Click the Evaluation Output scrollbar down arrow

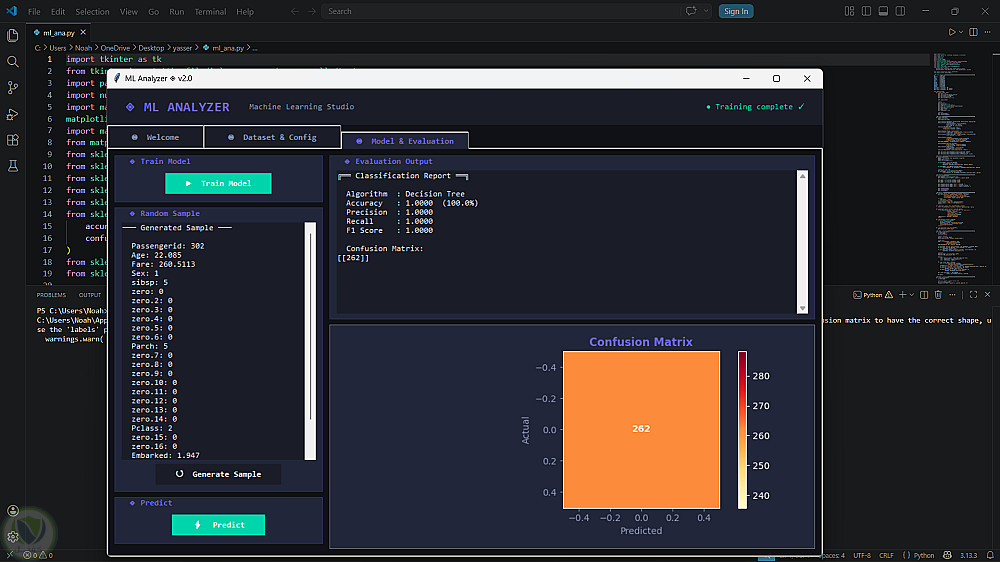click(x=802, y=308)
